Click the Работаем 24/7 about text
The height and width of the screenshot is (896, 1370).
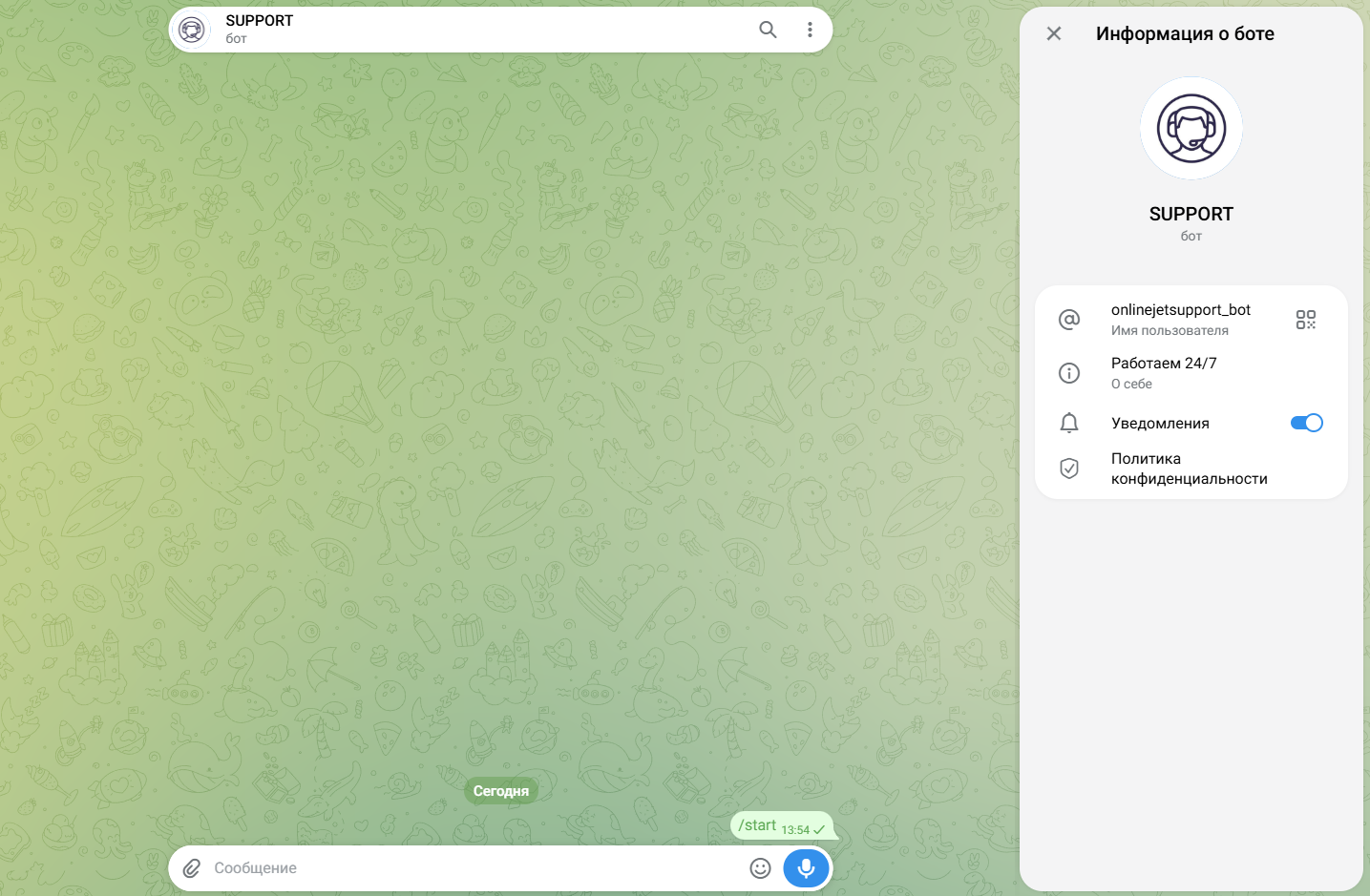pos(1164,364)
